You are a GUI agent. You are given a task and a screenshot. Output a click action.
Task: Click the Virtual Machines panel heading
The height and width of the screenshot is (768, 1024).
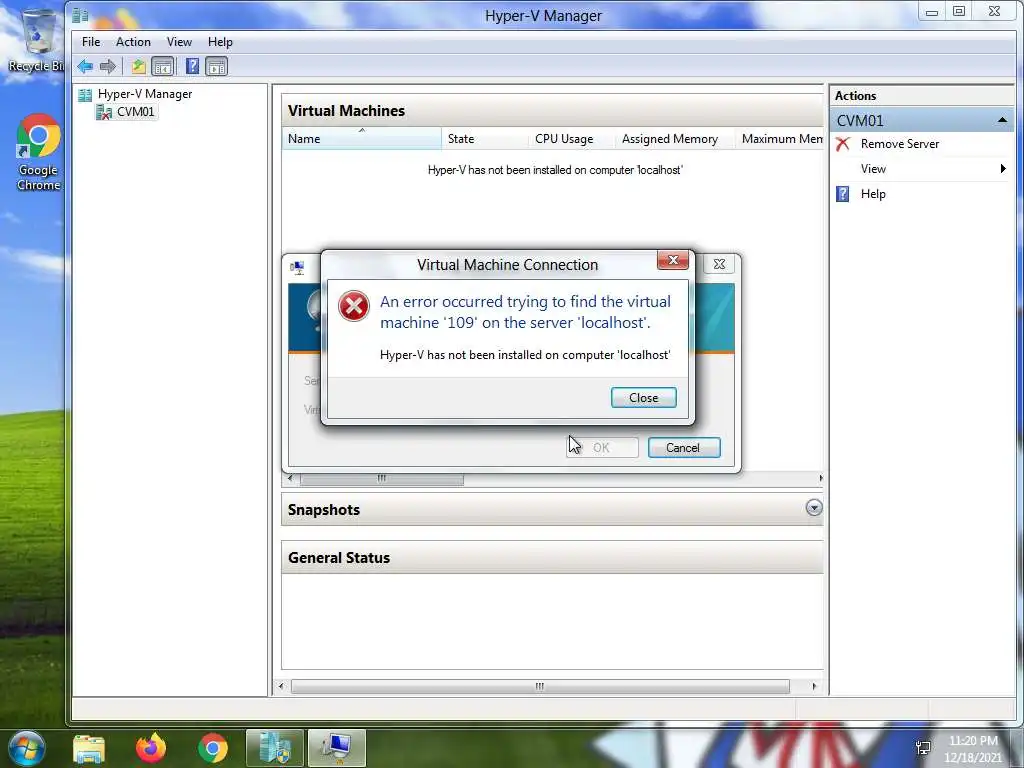(346, 111)
